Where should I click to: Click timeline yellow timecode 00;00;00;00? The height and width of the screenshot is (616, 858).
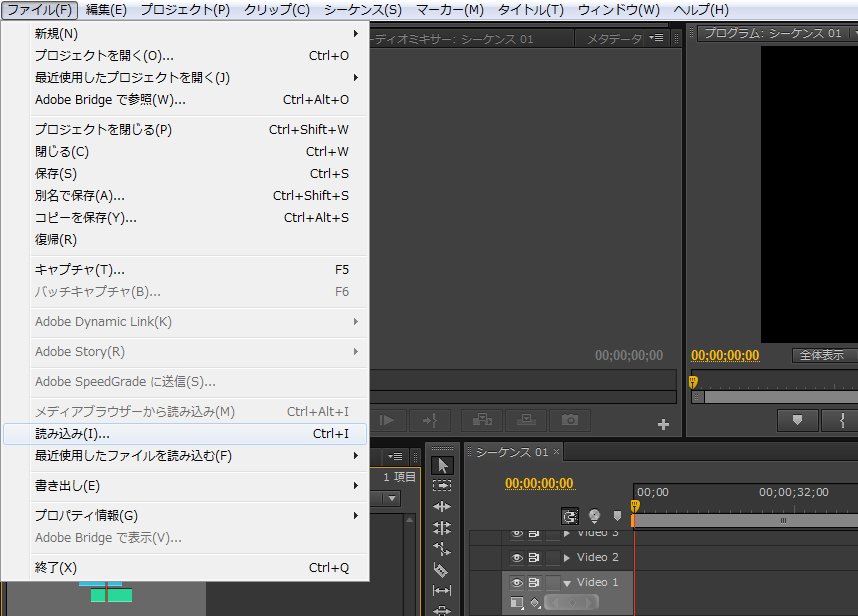tap(539, 484)
